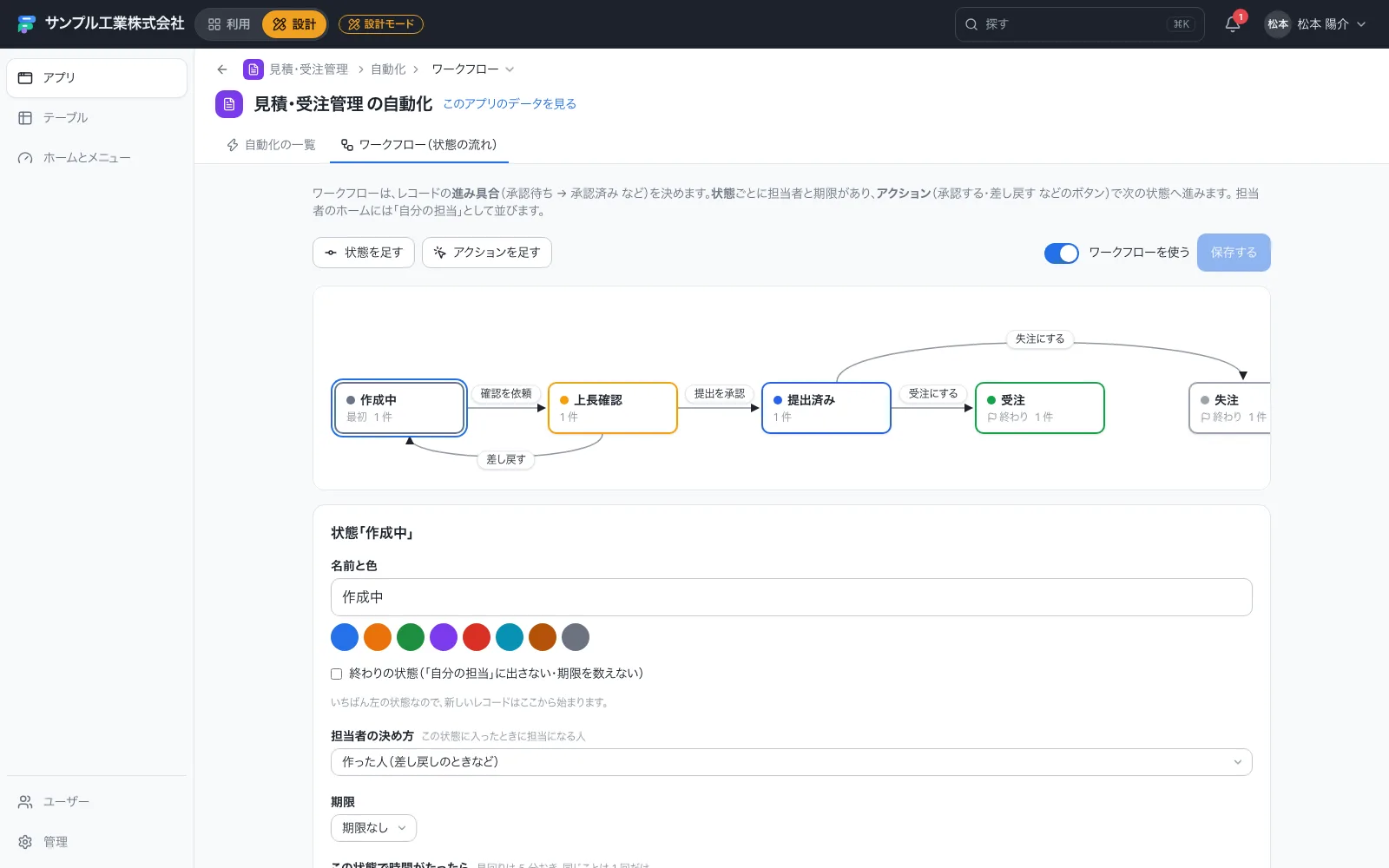Open このアプリのデータを見る link
Screen dimensions: 1389x868
point(510,104)
